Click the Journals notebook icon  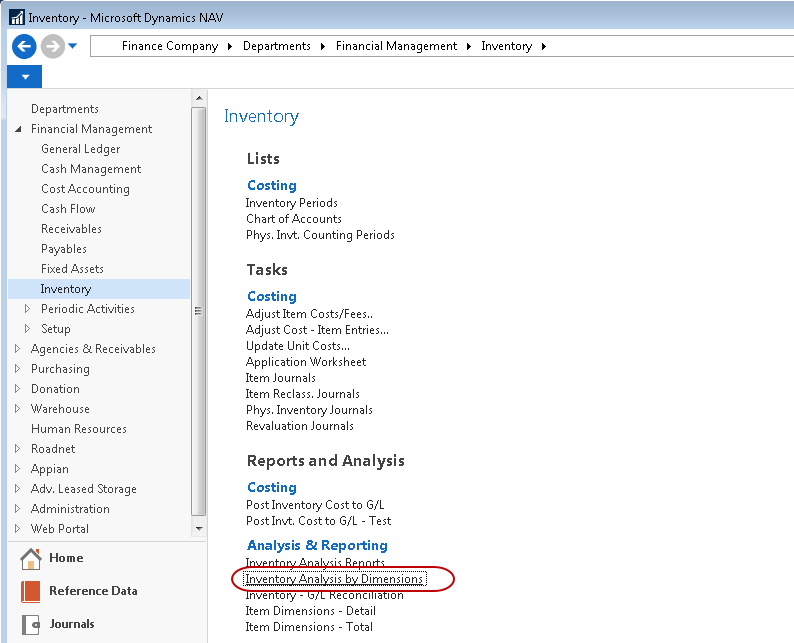pos(30,624)
